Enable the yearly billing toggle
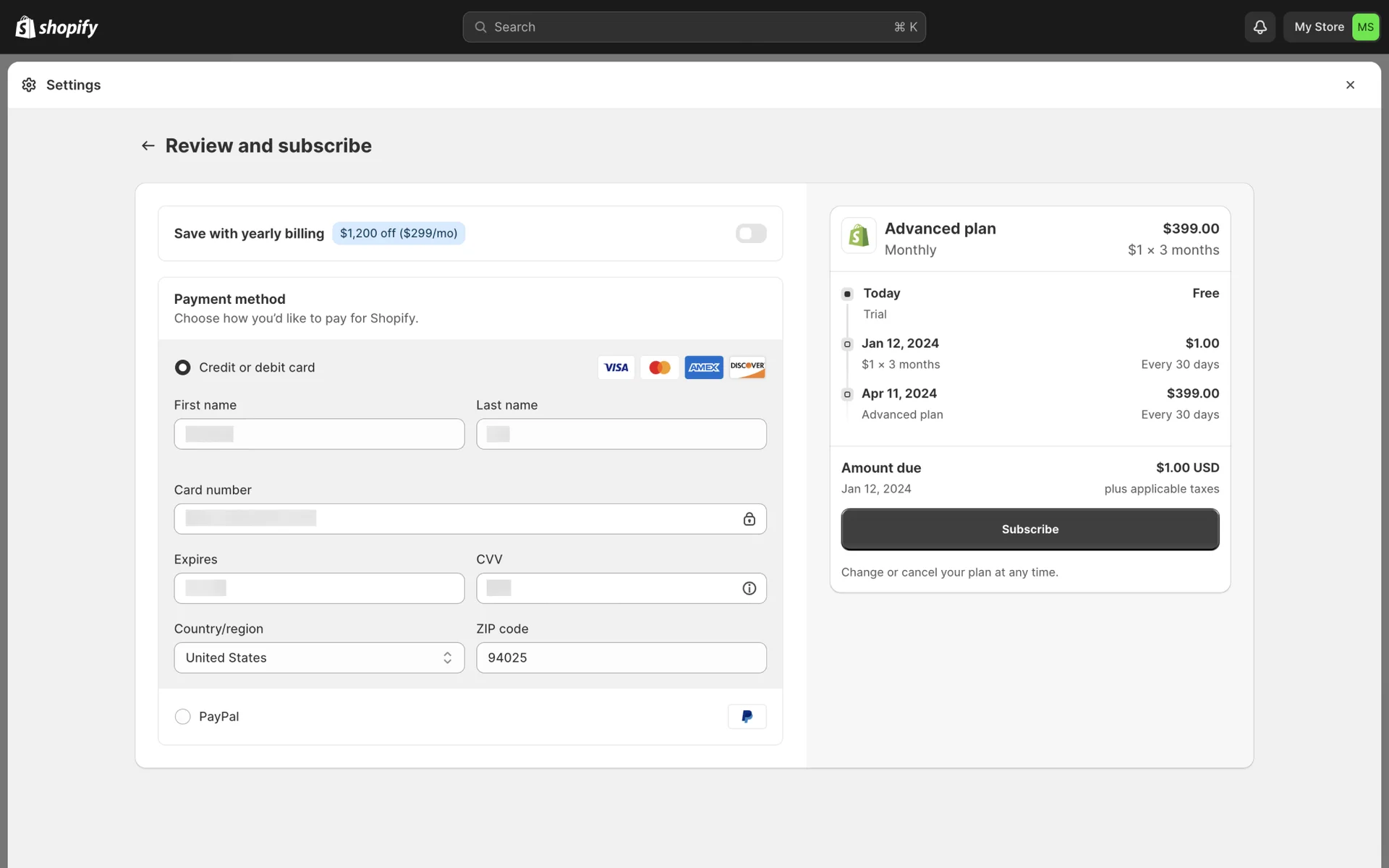Screen dimensions: 1389x868 [x=750, y=233]
